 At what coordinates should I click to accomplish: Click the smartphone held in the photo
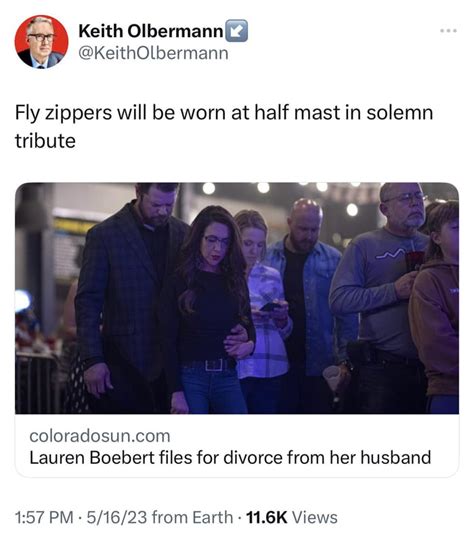[x=270, y=306]
